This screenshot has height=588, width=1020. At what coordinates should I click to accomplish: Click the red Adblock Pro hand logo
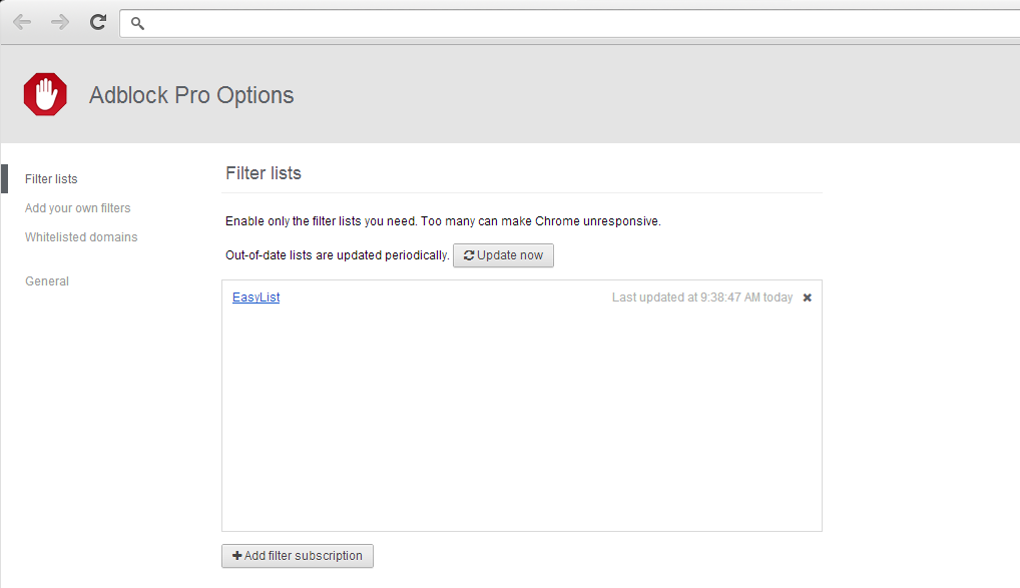45,95
